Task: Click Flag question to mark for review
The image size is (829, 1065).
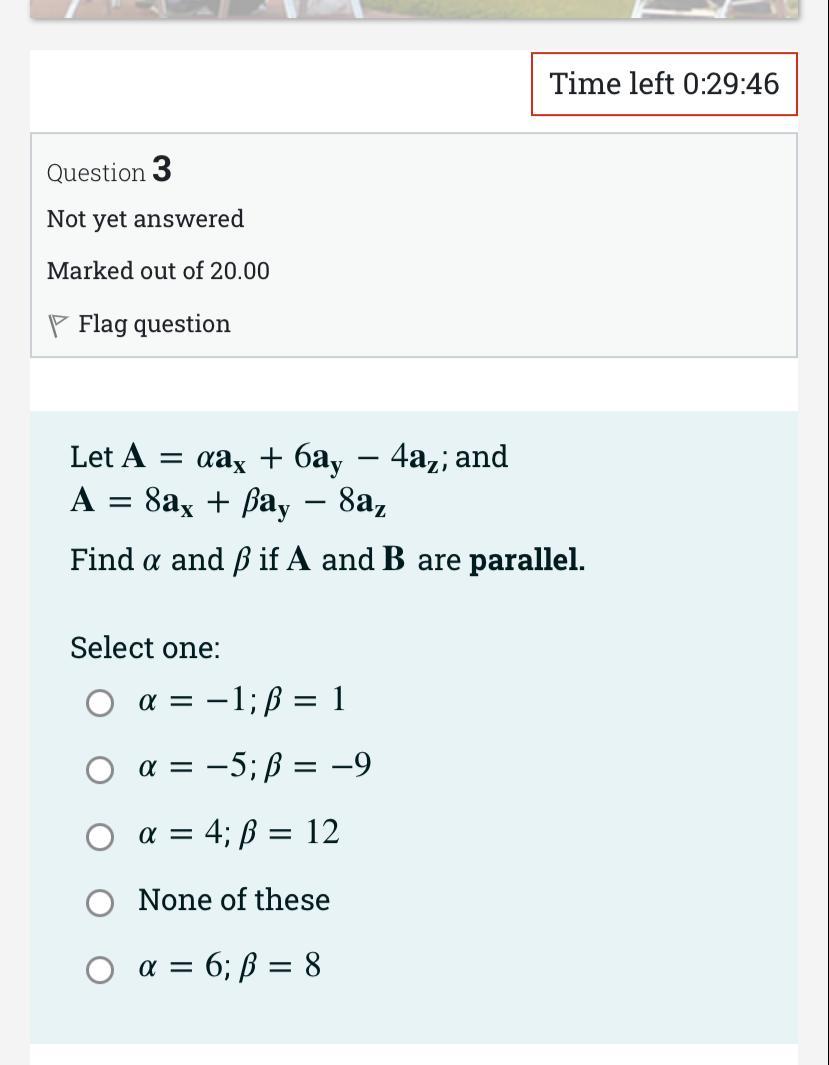Action: point(154,323)
